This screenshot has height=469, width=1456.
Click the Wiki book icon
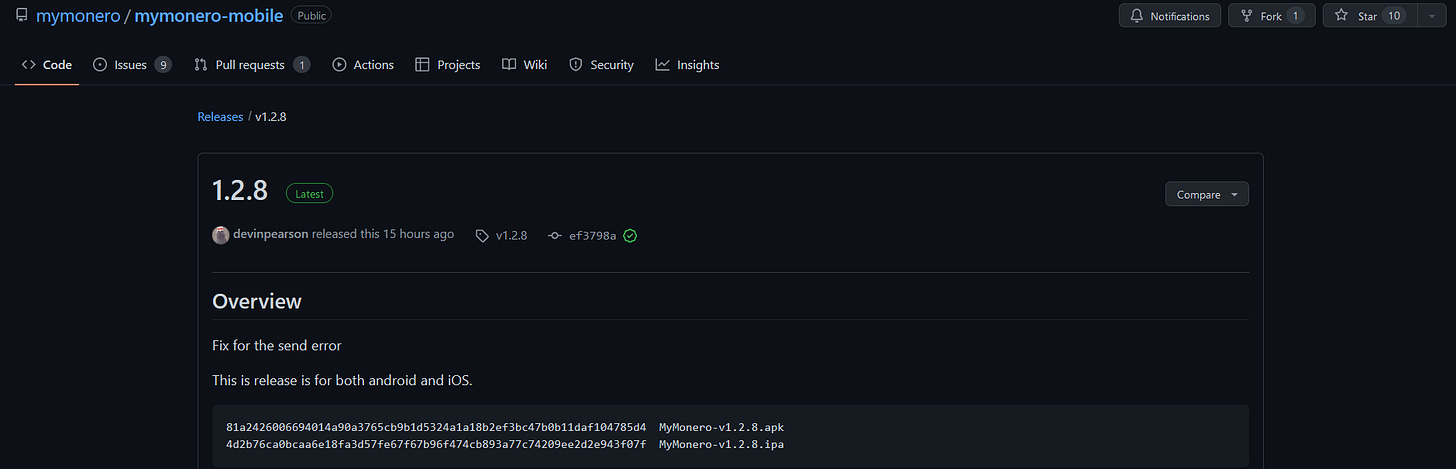coord(509,65)
